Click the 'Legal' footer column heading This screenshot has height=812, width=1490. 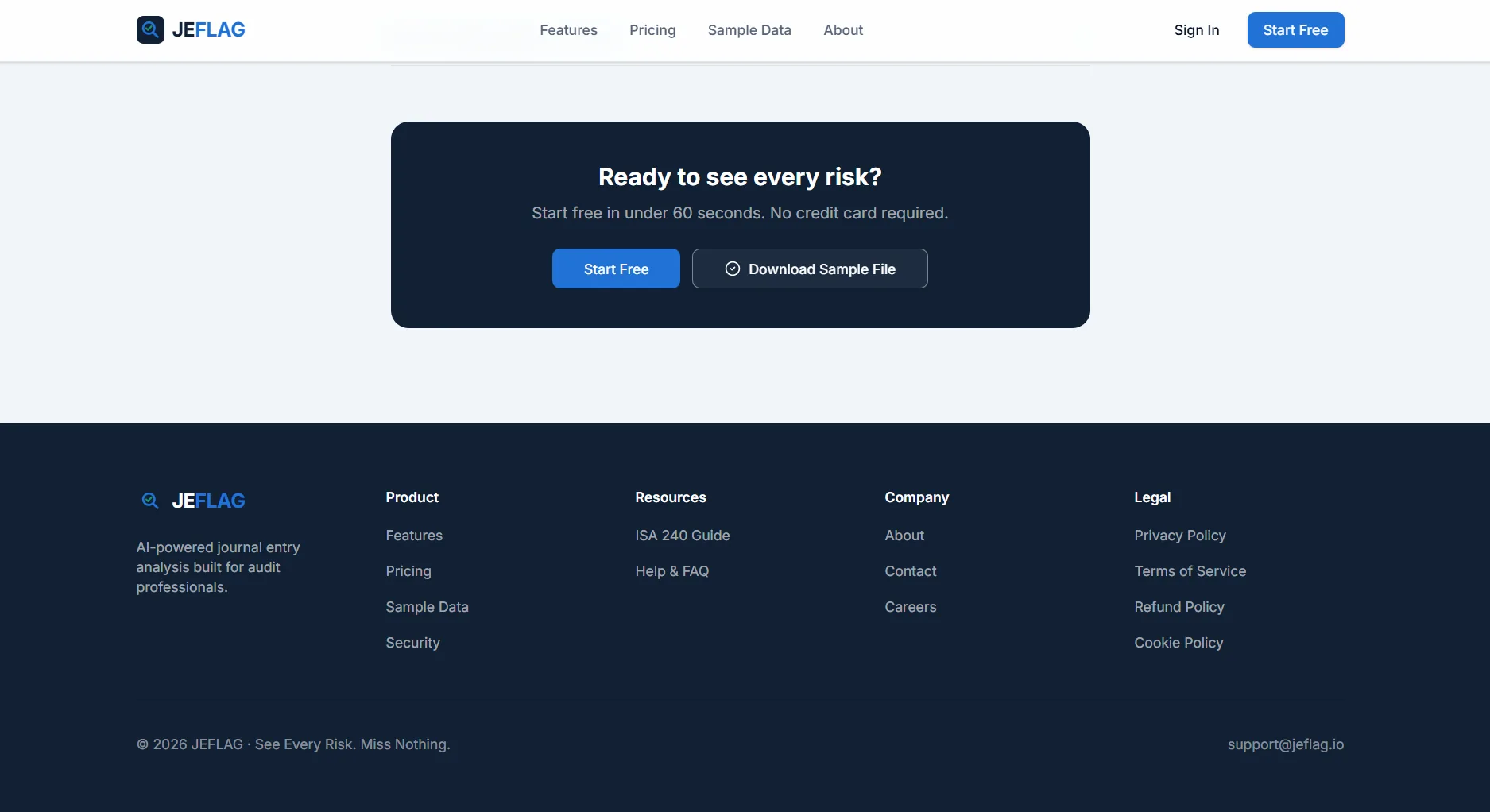pos(1152,497)
